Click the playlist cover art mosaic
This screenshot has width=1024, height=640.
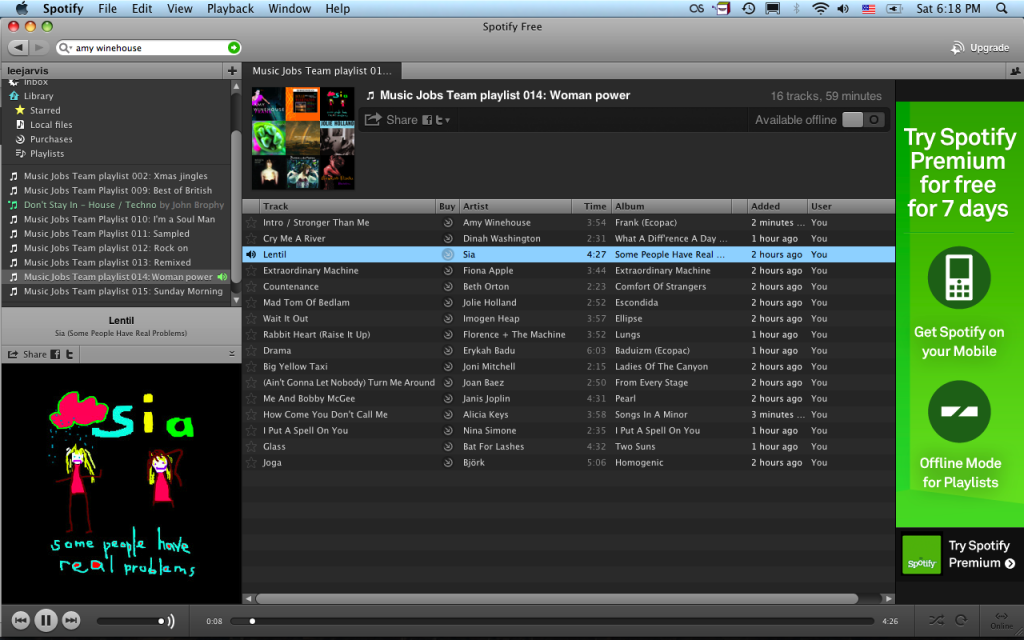click(303, 138)
